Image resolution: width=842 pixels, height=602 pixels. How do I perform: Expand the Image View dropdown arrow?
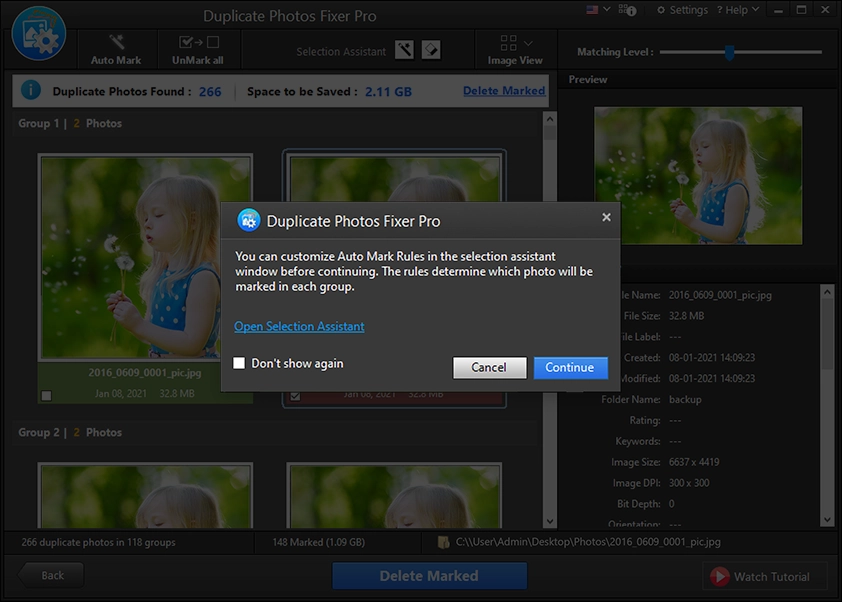[528, 43]
